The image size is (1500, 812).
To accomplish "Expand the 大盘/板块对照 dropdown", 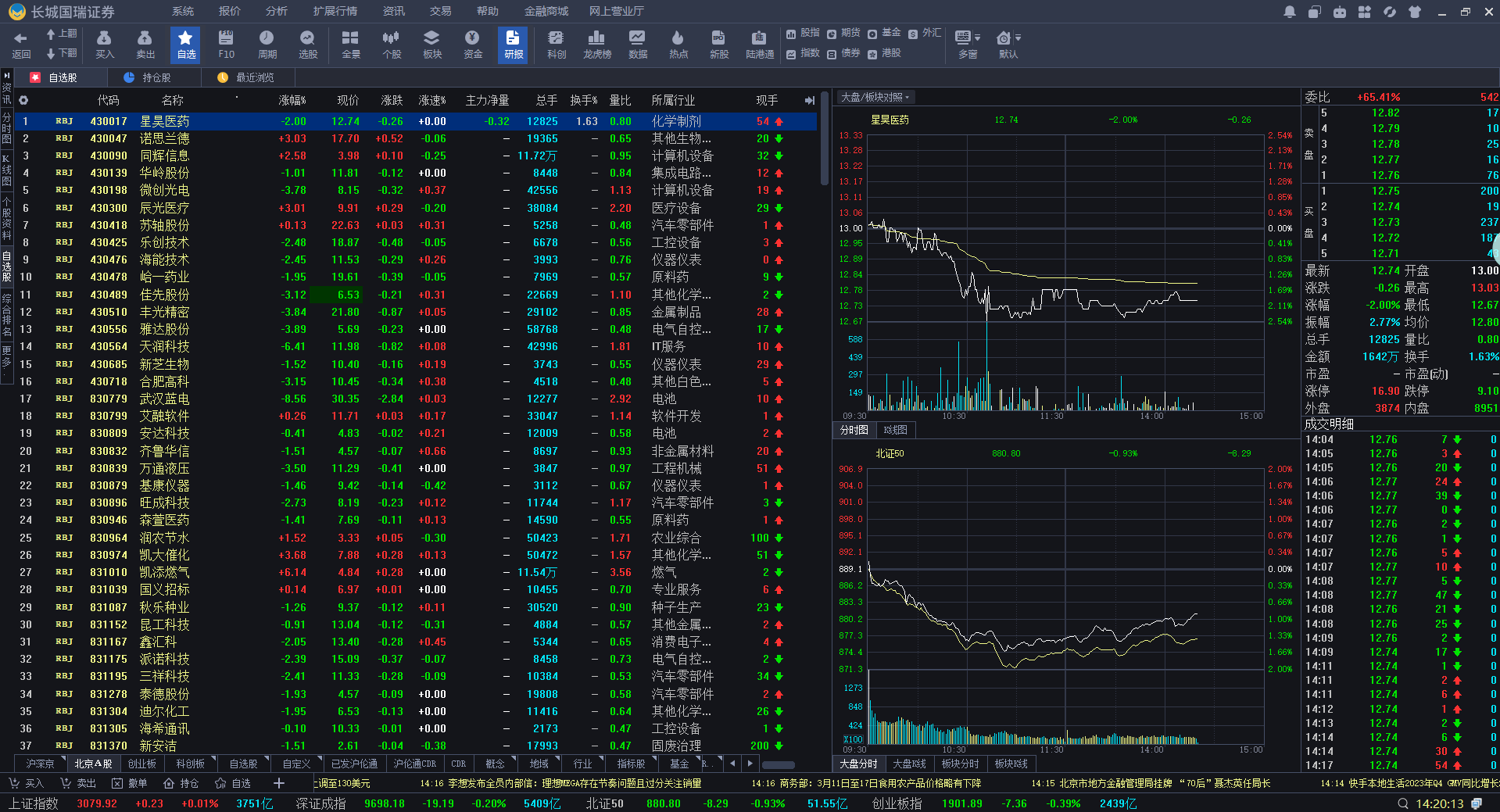I will pyautogui.click(x=875, y=97).
